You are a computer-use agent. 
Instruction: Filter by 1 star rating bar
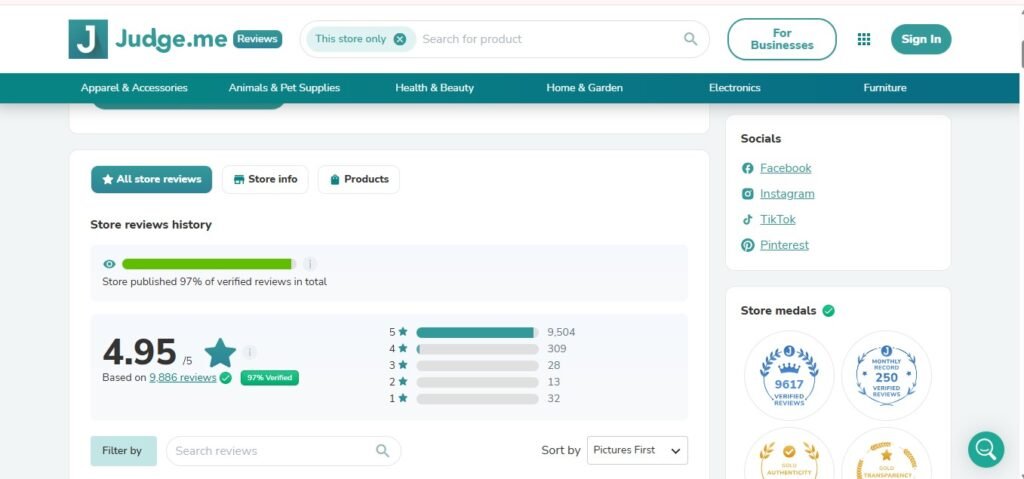coord(477,399)
